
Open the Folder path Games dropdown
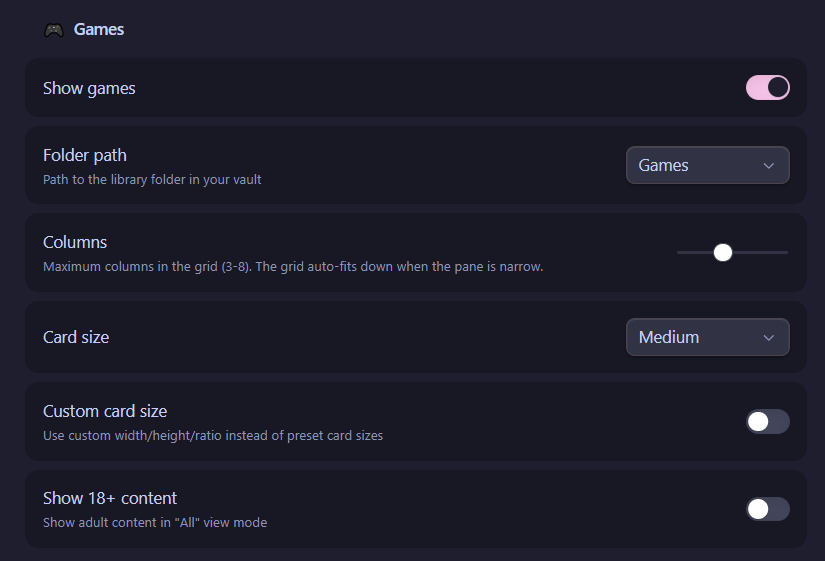[x=708, y=165]
